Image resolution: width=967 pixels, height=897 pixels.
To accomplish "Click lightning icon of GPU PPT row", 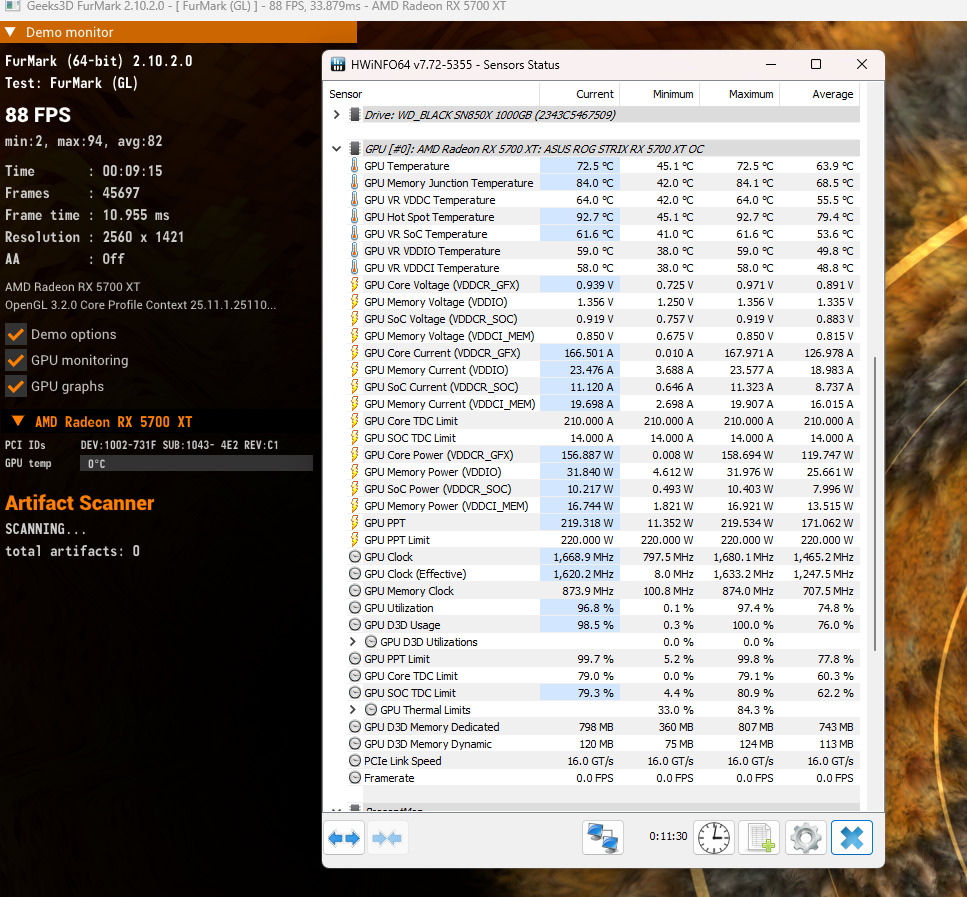I will (x=355, y=523).
